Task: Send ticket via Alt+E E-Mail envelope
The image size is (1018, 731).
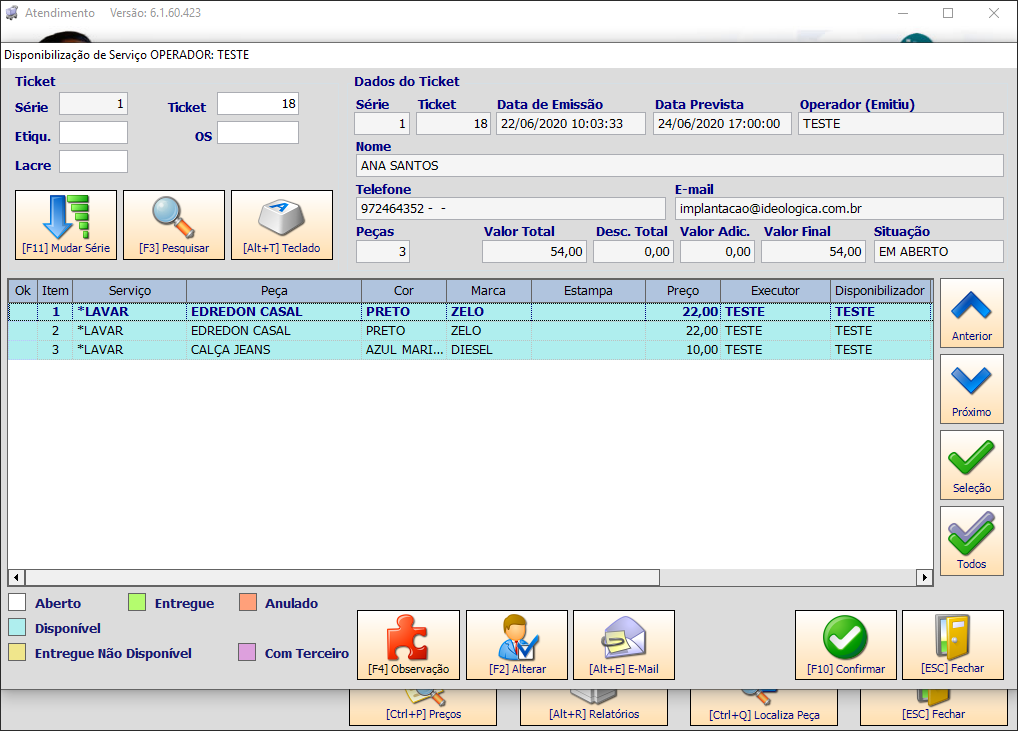Action: coord(624,645)
